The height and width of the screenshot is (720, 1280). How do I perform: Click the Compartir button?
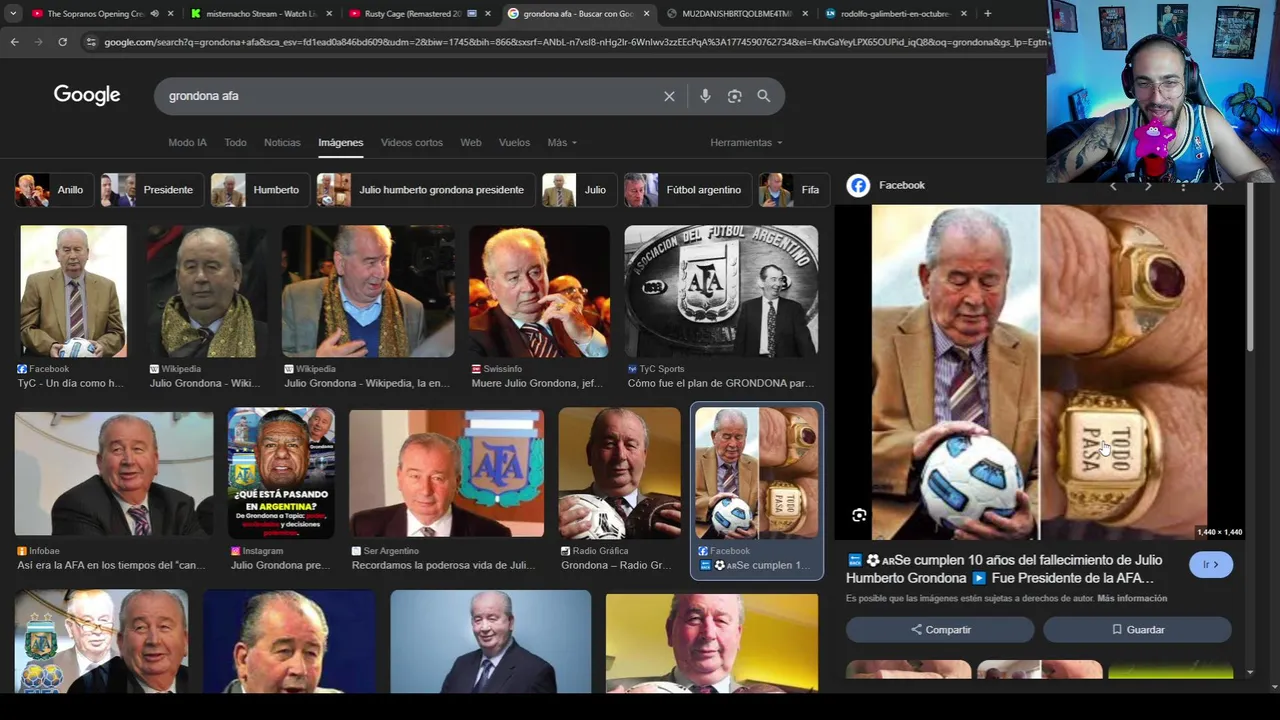click(x=940, y=630)
